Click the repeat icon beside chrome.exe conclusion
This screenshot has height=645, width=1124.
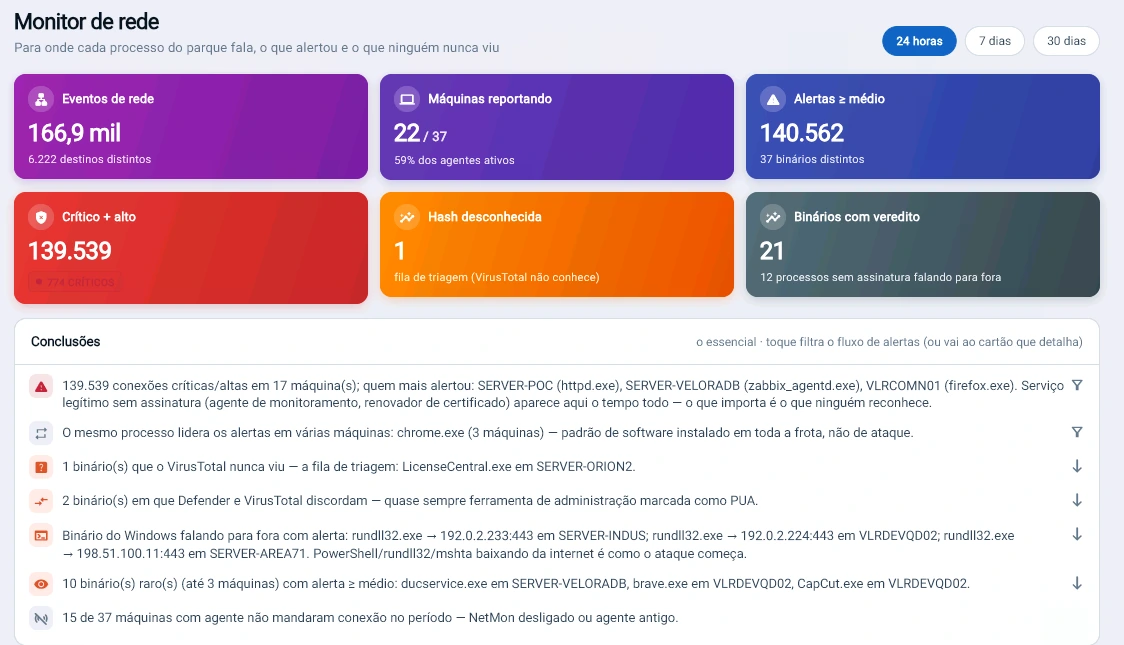point(41,433)
